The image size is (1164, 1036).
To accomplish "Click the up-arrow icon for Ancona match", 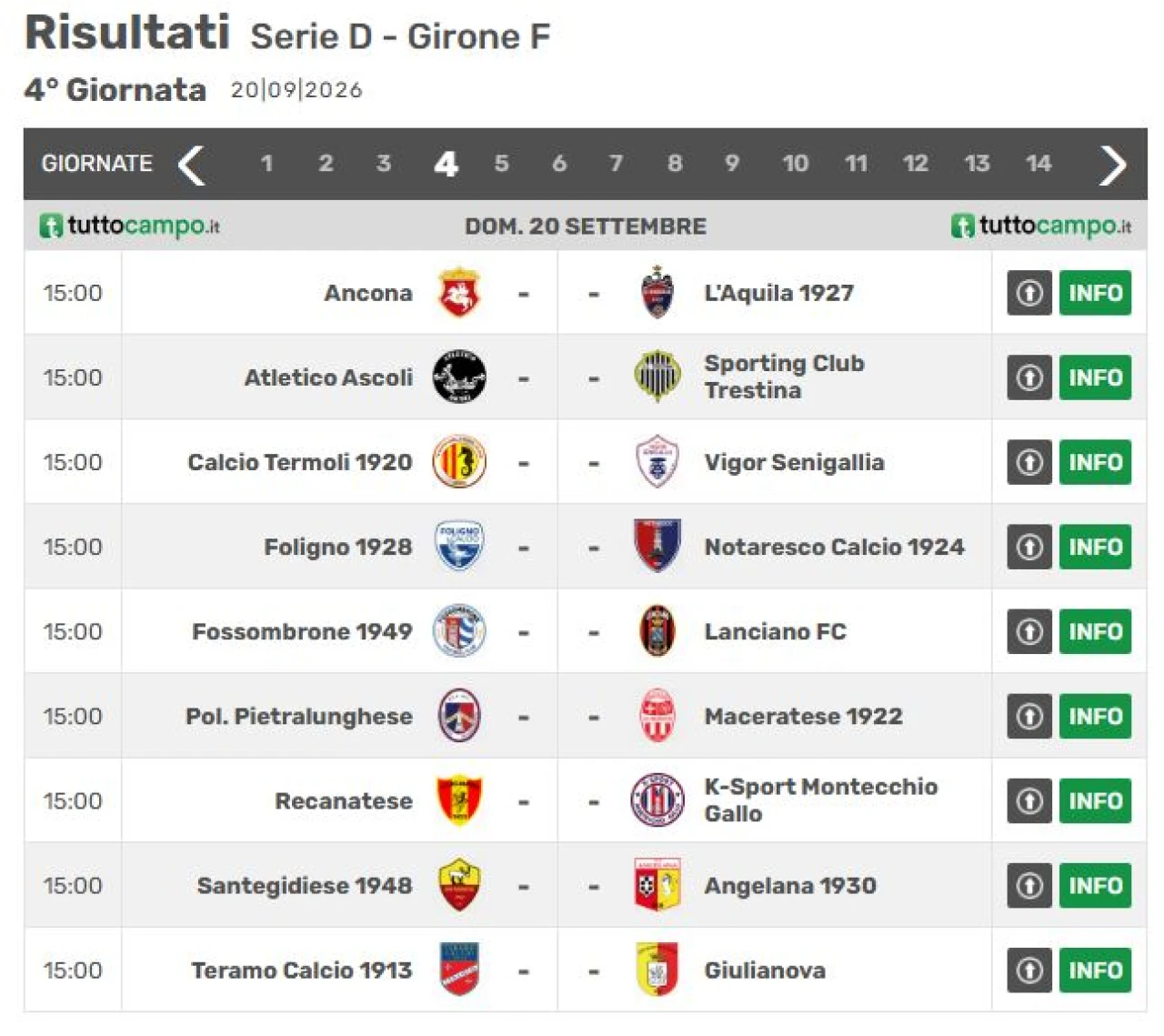I will pyautogui.click(x=1029, y=293).
